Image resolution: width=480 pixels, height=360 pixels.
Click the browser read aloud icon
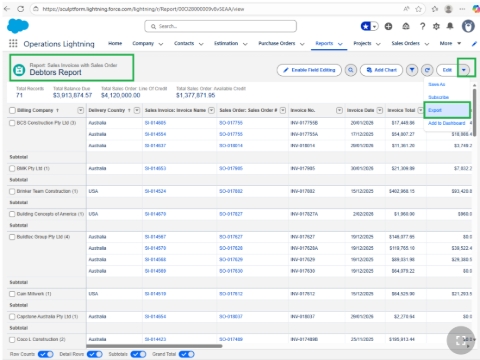[406, 9]
